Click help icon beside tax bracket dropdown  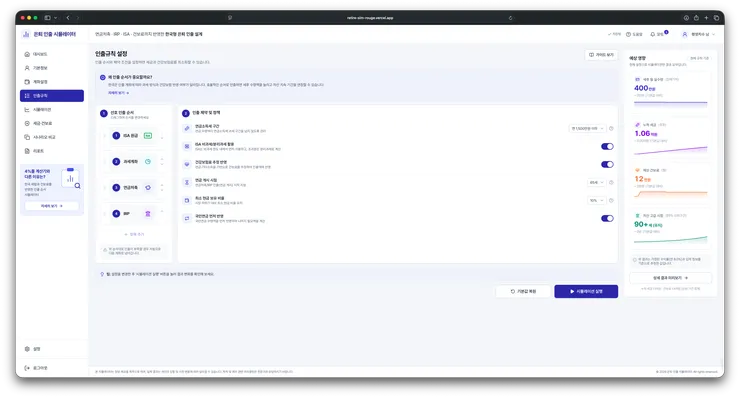tap(611, 128)
